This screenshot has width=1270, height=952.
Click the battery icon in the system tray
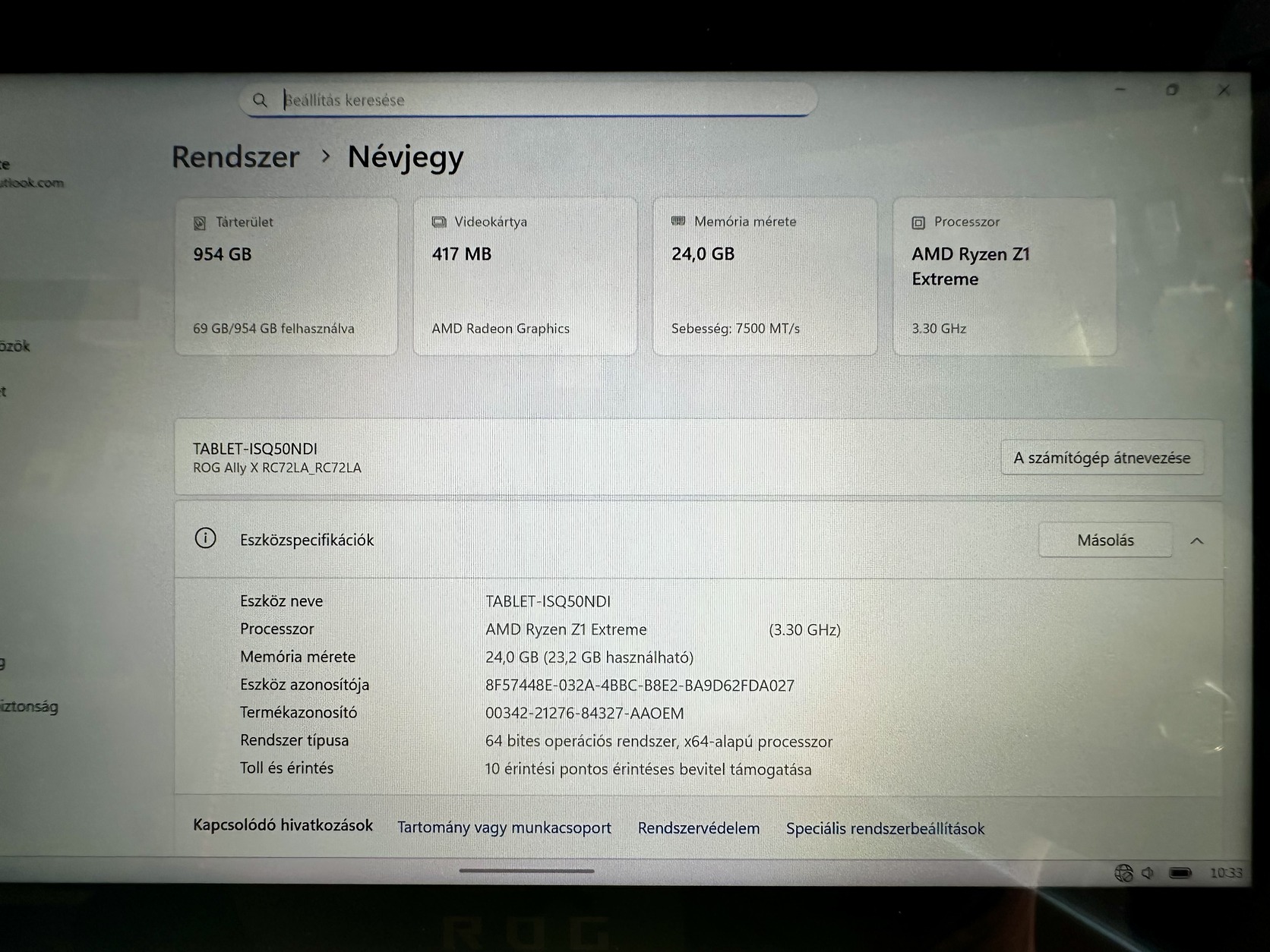pyautogui.click(x=1180, y=873)
